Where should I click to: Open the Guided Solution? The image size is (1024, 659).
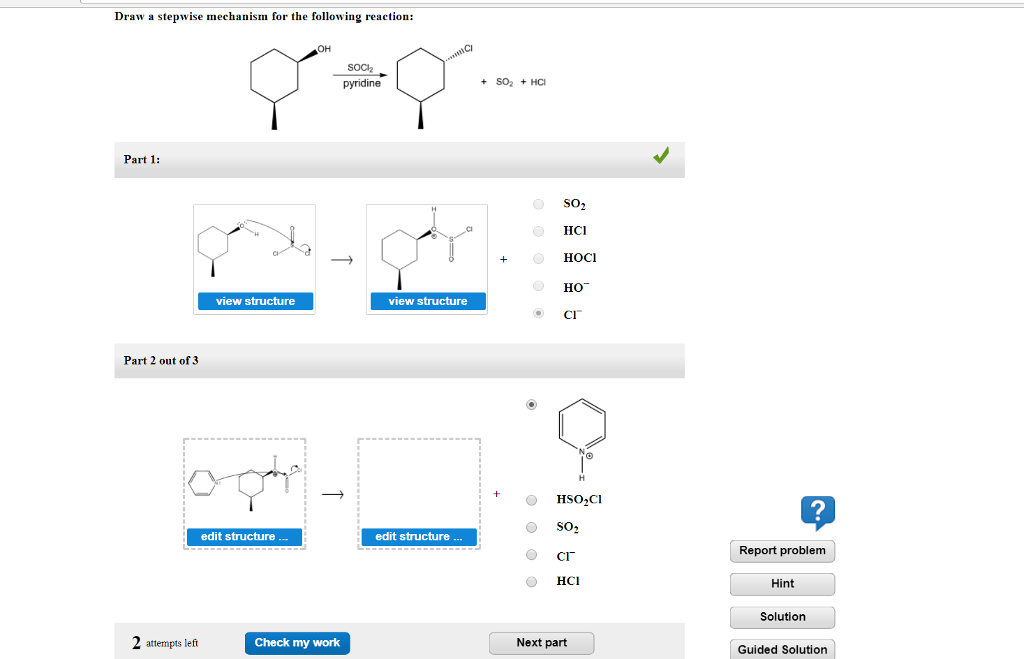point(781,649)
